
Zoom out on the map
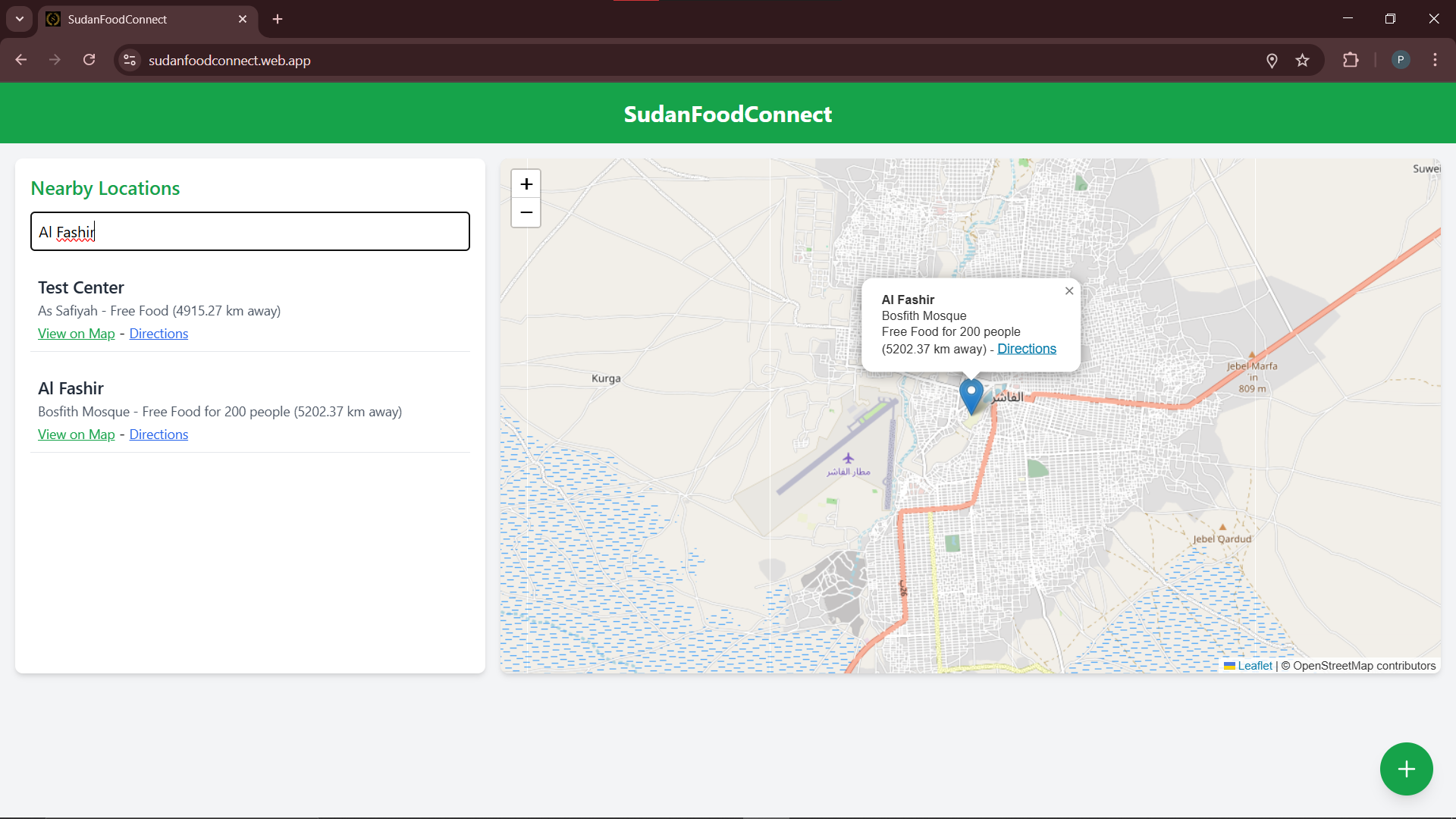point(526,213)
